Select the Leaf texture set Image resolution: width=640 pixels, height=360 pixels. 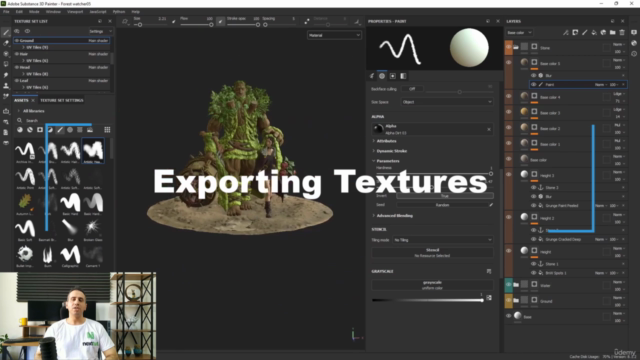(x=62, y=81)
